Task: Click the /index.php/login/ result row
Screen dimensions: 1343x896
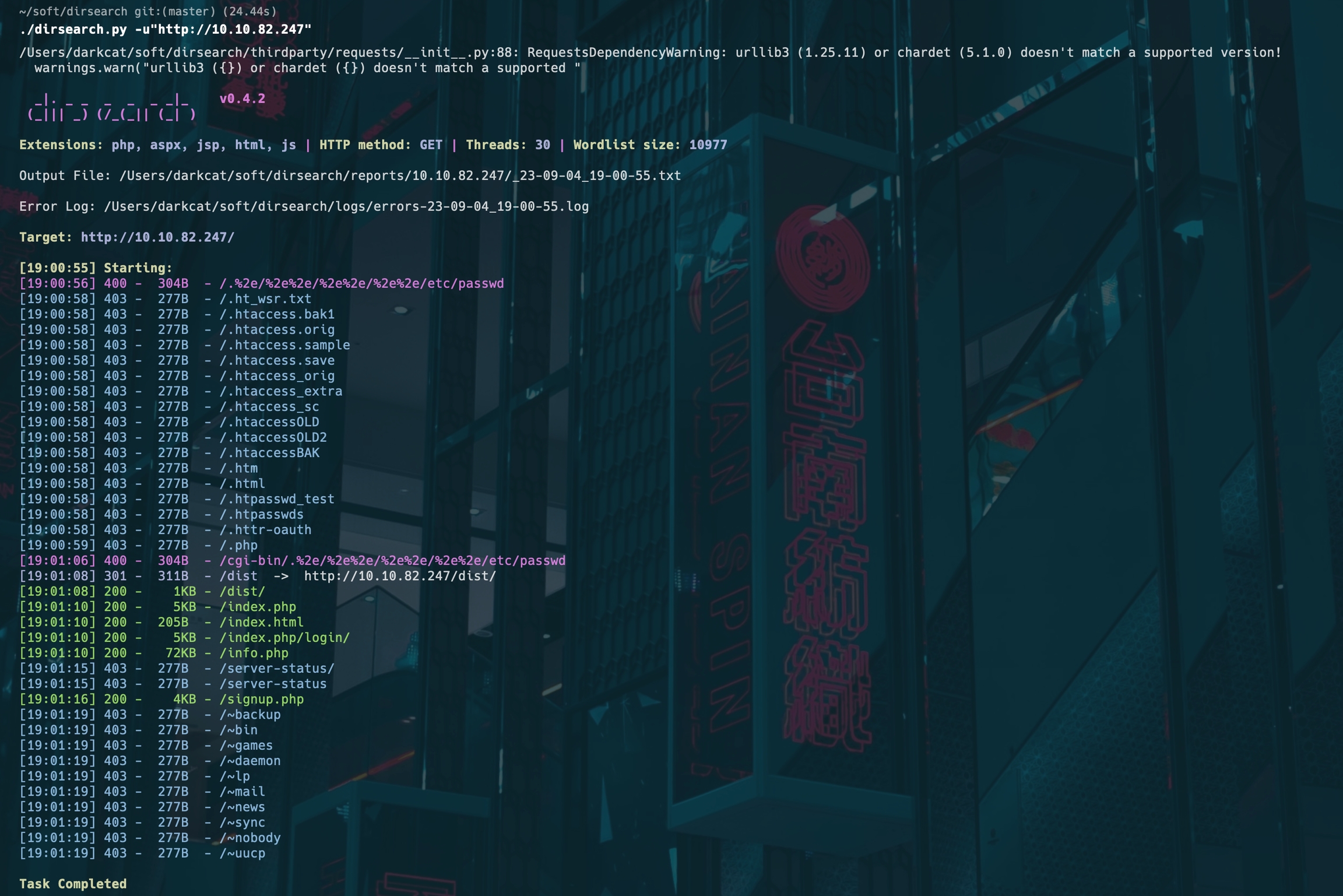Action: [x=185, y=638]
